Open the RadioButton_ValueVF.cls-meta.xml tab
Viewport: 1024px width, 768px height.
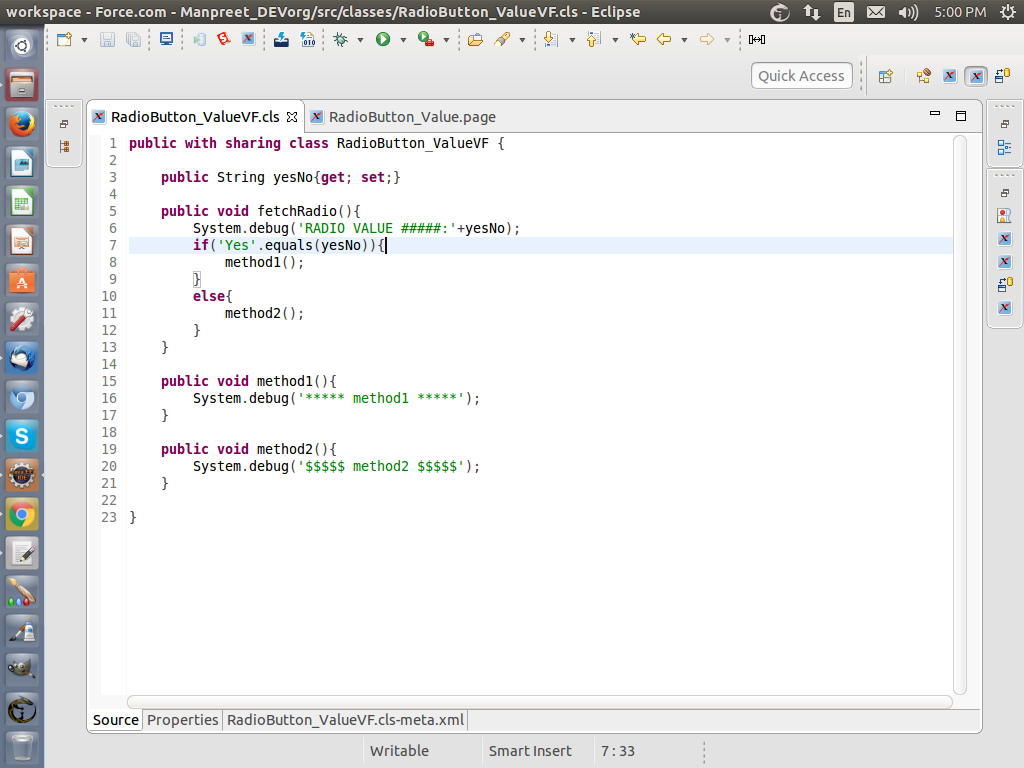tap(345, 720)
